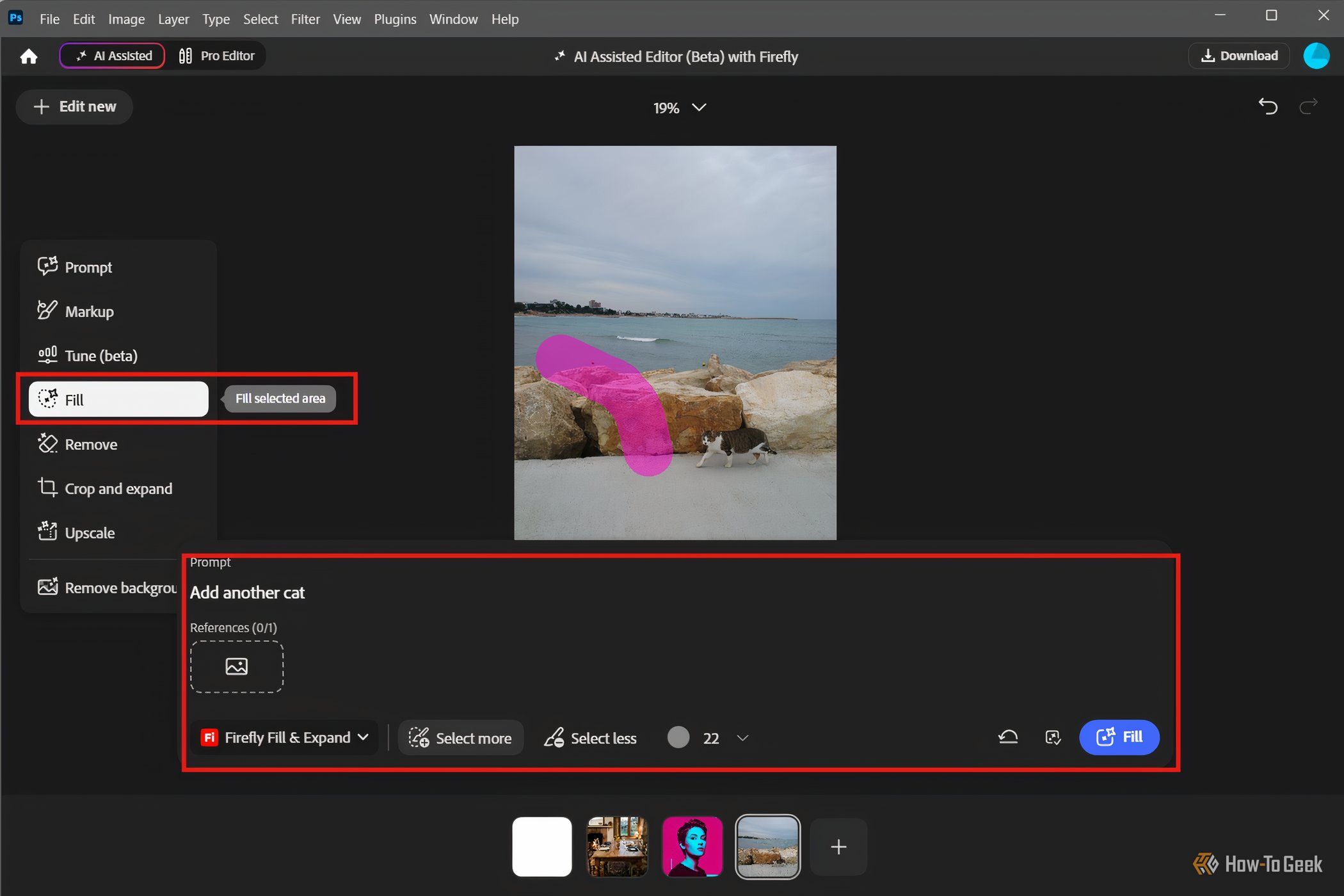Image resolution: width=1344 pixels, height=896 pixels.
Task: Open the Type menu
Action: pyautogui.click(x=216, y=19)
